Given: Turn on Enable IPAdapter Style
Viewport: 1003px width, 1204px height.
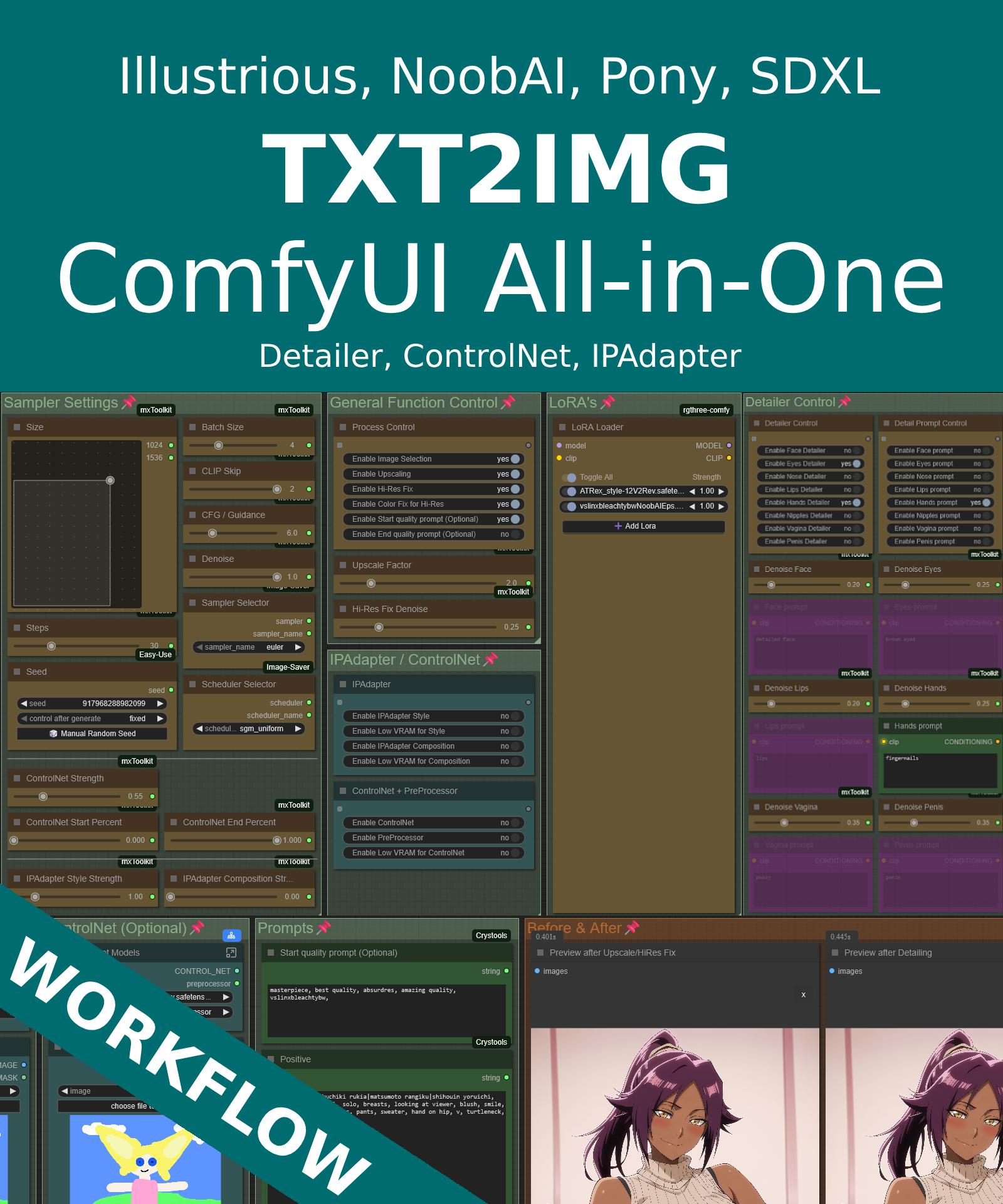Looking at the screenshot, I should tap(515, 716).
